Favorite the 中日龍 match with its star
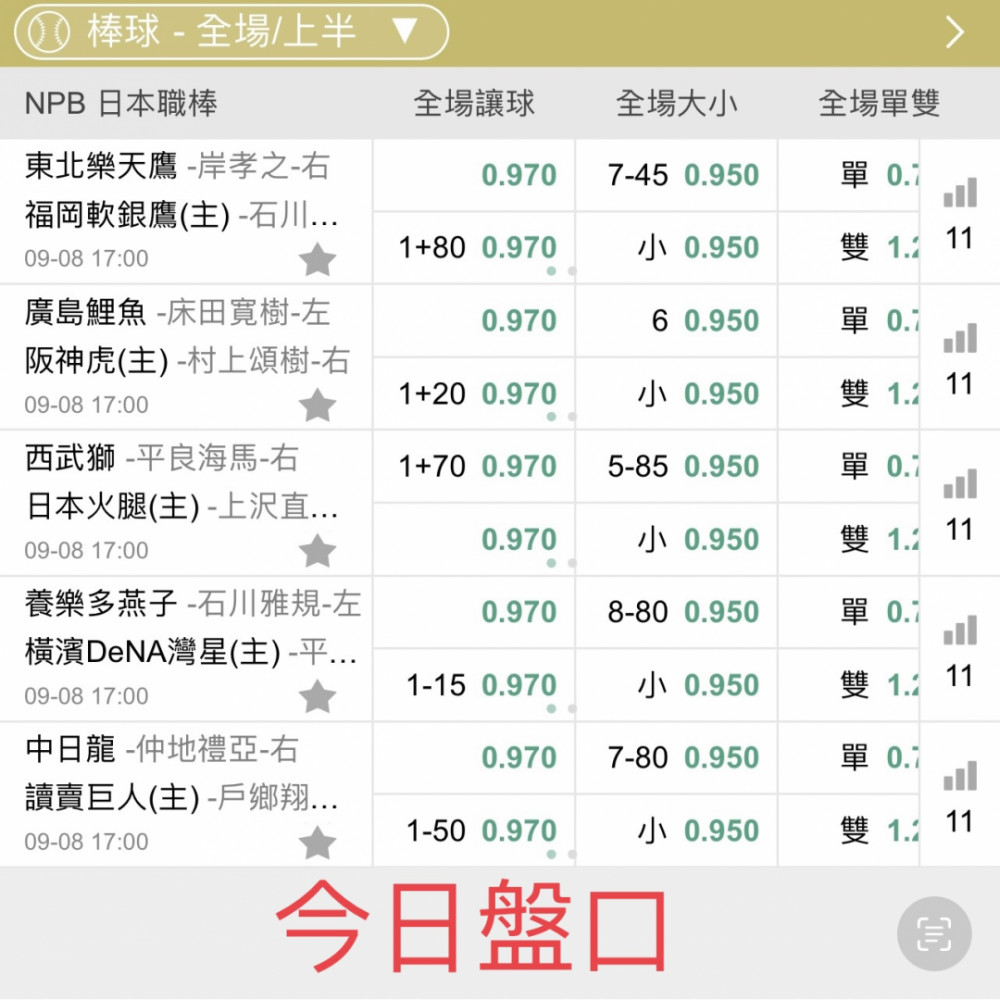The height and width of the screenshot is (1000, 1000). 317,842
